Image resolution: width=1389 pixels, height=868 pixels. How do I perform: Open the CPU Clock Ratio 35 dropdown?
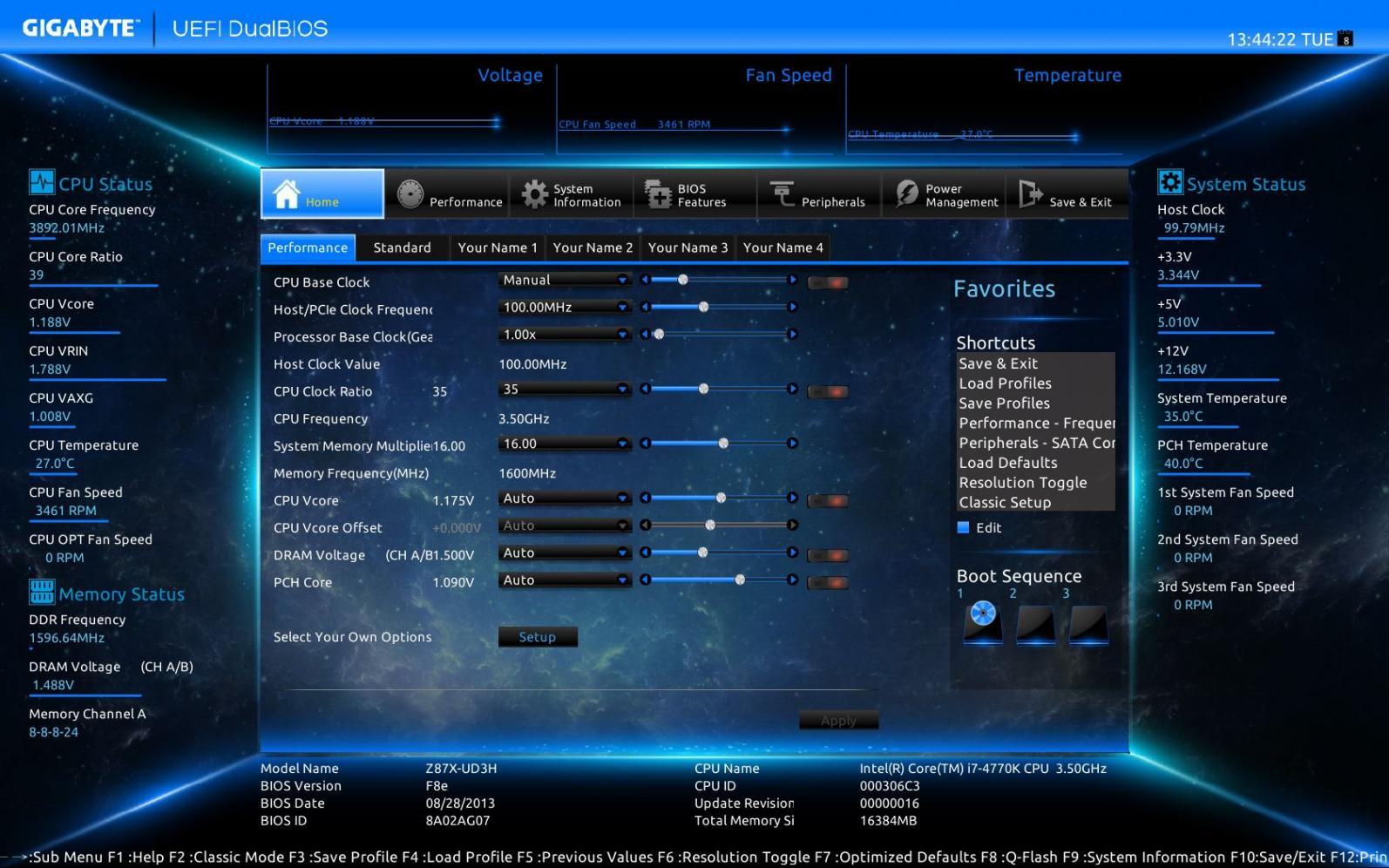(565, 389)
